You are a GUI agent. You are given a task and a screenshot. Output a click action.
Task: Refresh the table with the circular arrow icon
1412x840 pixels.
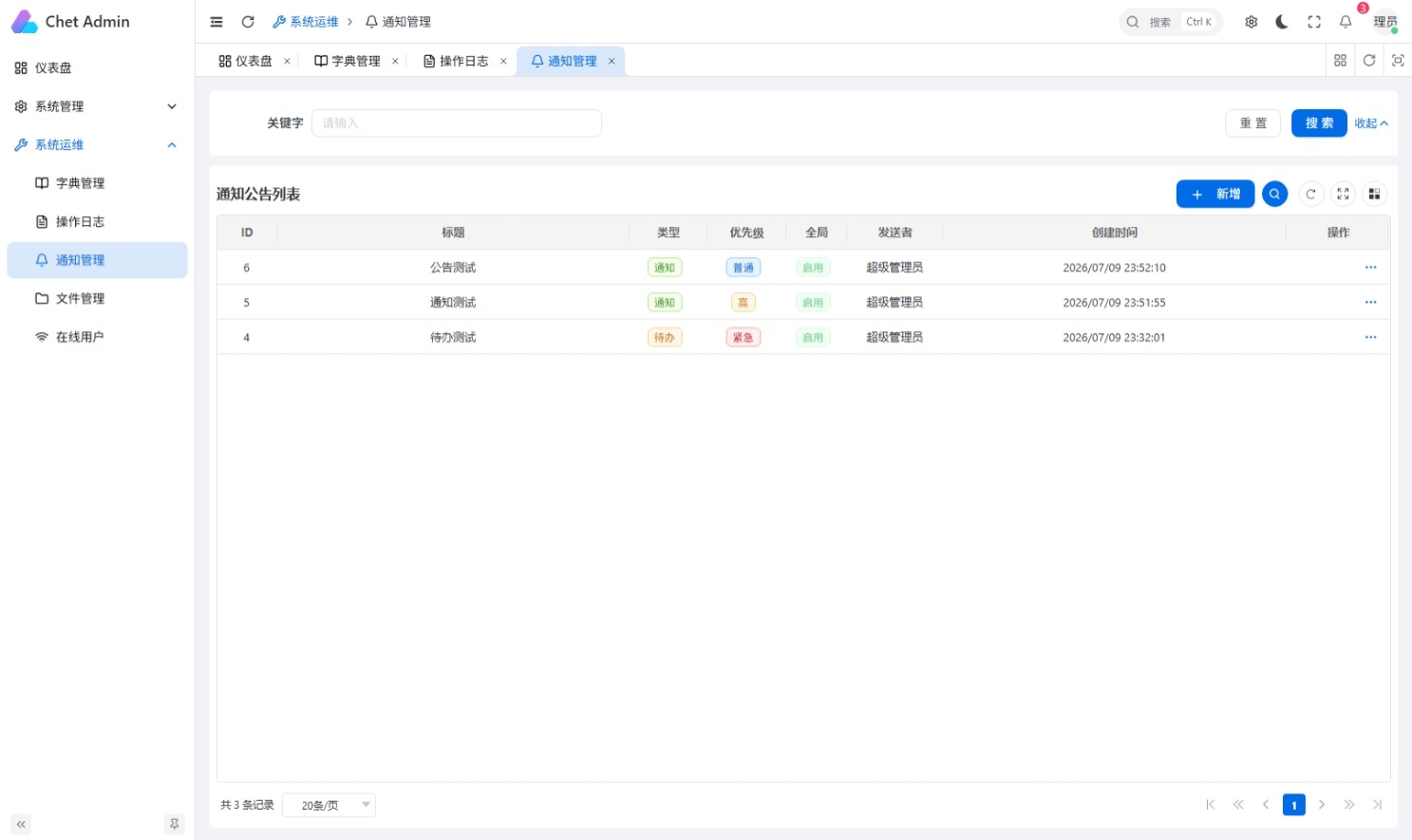tap(1310, 194)
